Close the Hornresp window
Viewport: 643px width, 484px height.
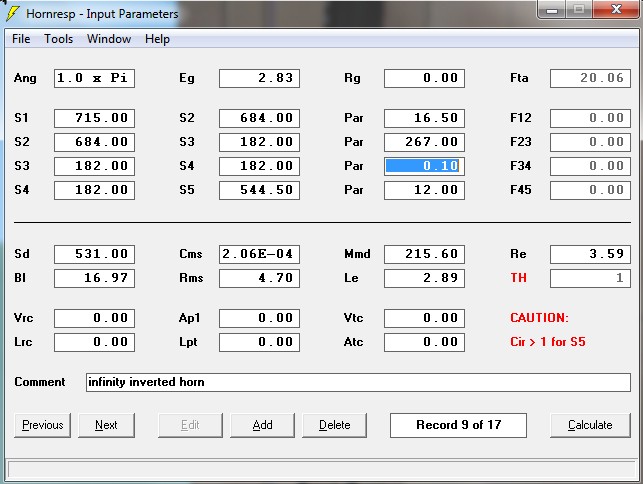click(x=616, y=10)
